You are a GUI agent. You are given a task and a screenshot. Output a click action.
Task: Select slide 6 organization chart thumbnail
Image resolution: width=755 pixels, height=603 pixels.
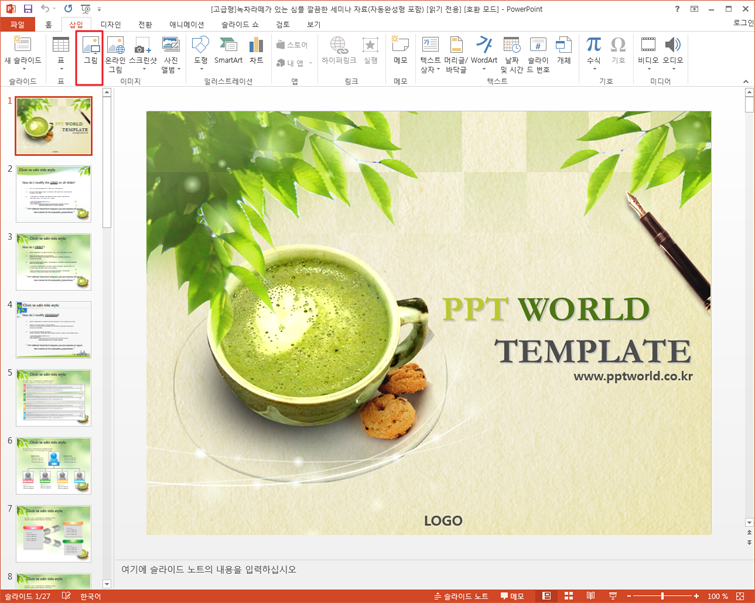coord(53,466)
